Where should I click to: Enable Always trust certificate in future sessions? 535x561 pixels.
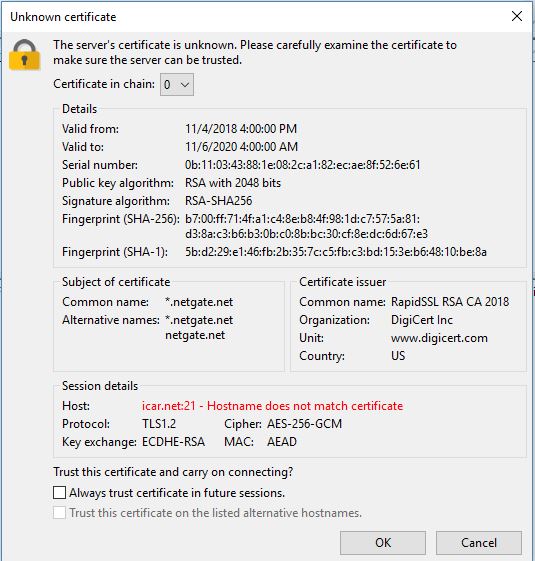[x=59, y=492]
